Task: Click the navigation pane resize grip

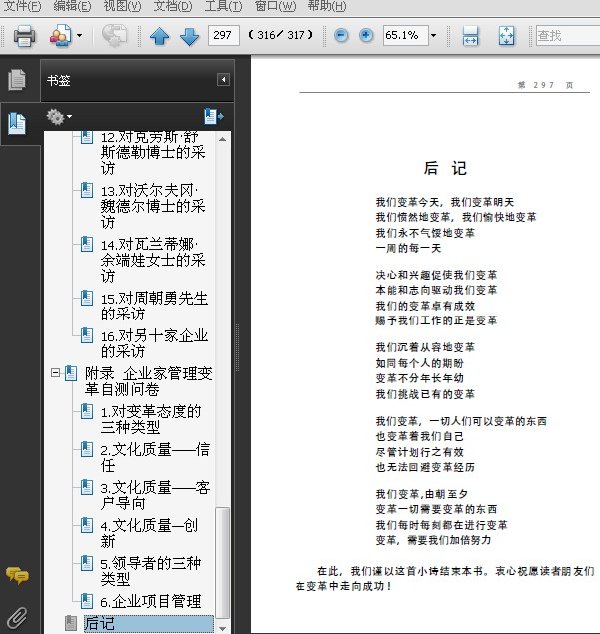Action: (x=237, y=348)
